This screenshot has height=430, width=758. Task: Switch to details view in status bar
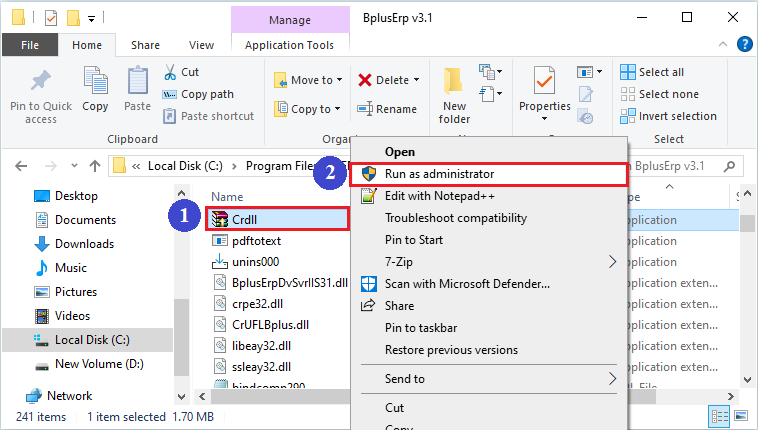pos(720,416)
